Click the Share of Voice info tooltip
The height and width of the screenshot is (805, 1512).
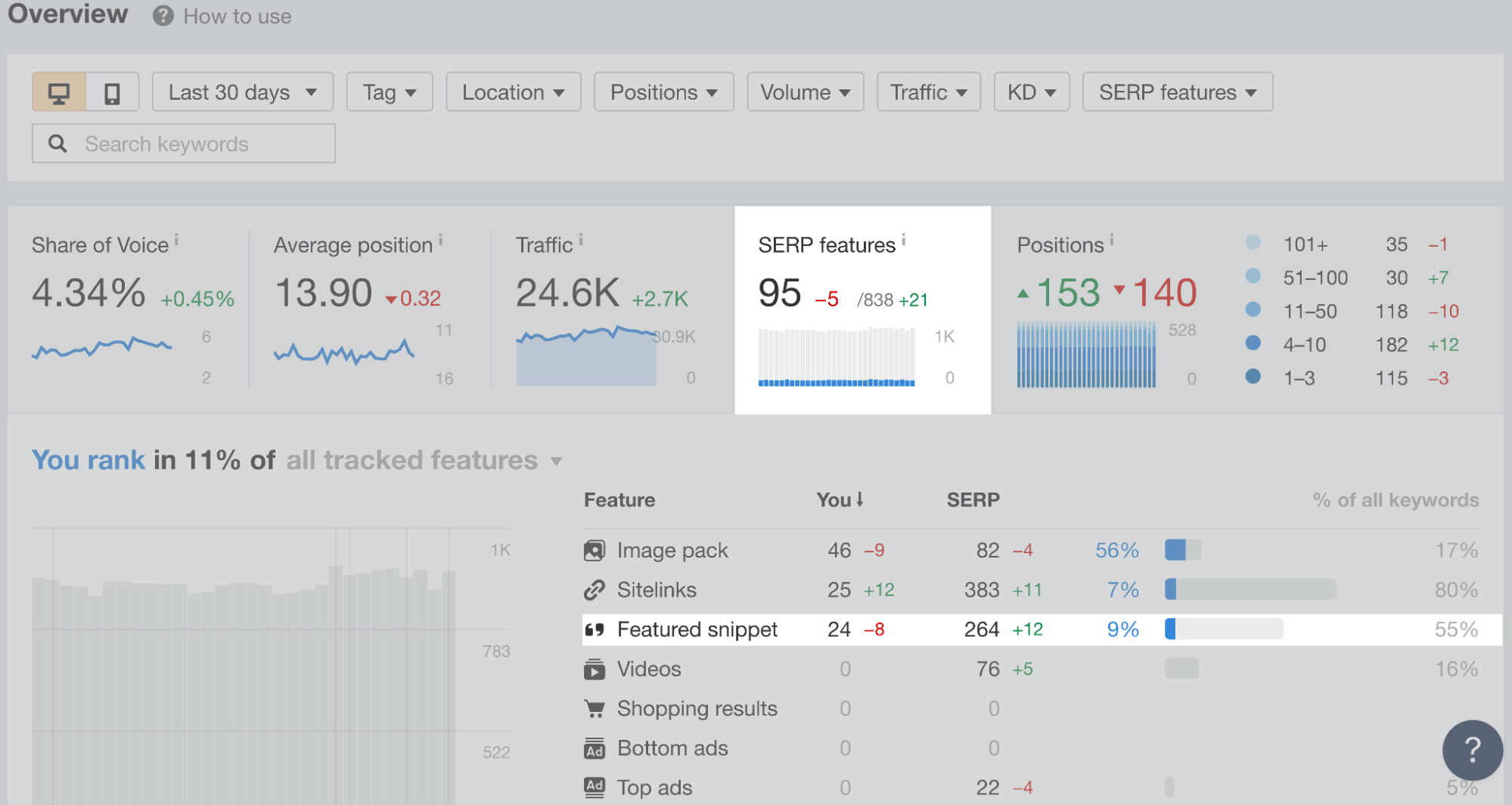pos(176,238)
